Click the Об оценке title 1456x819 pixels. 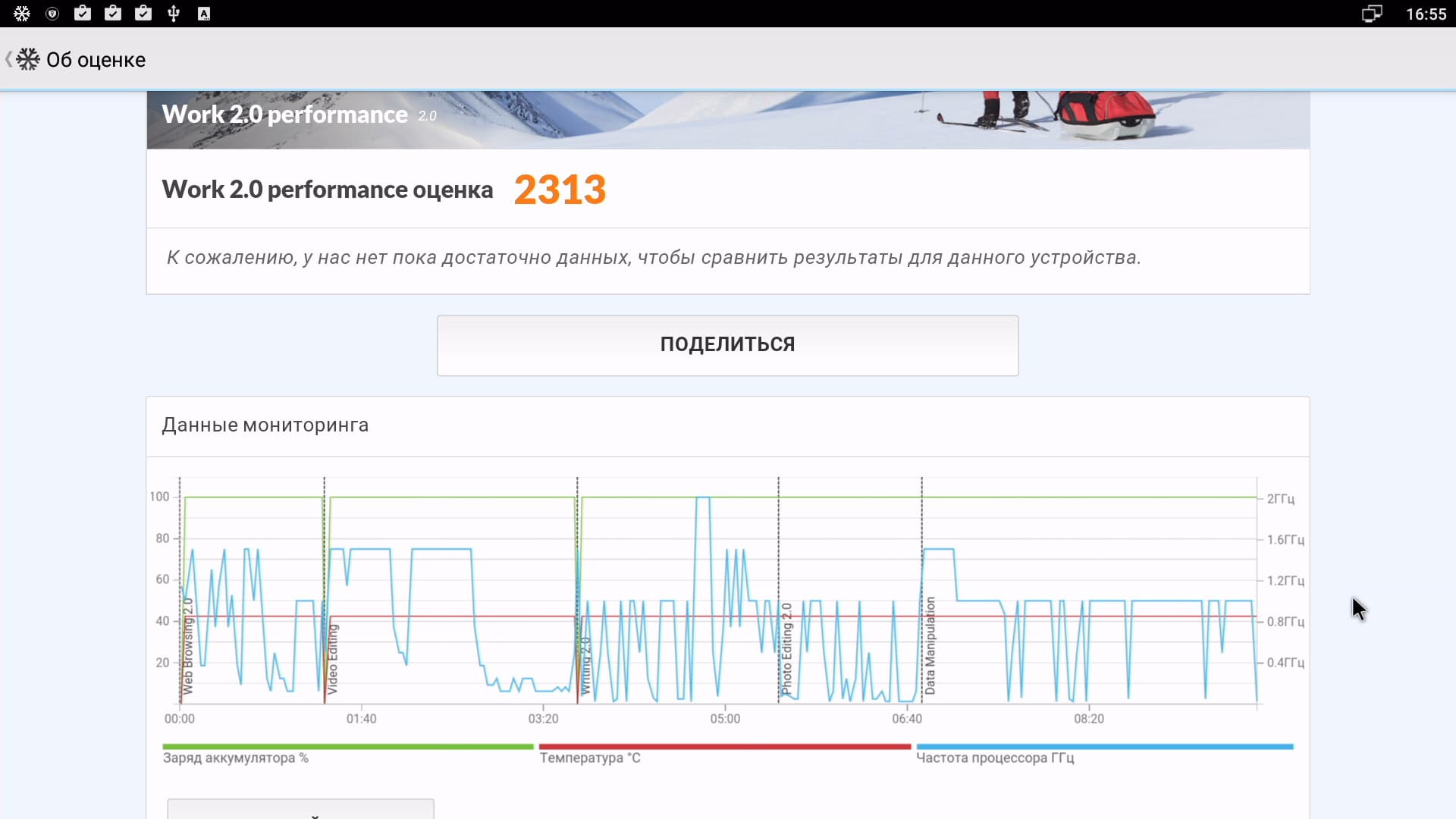[x=96, y=60]
